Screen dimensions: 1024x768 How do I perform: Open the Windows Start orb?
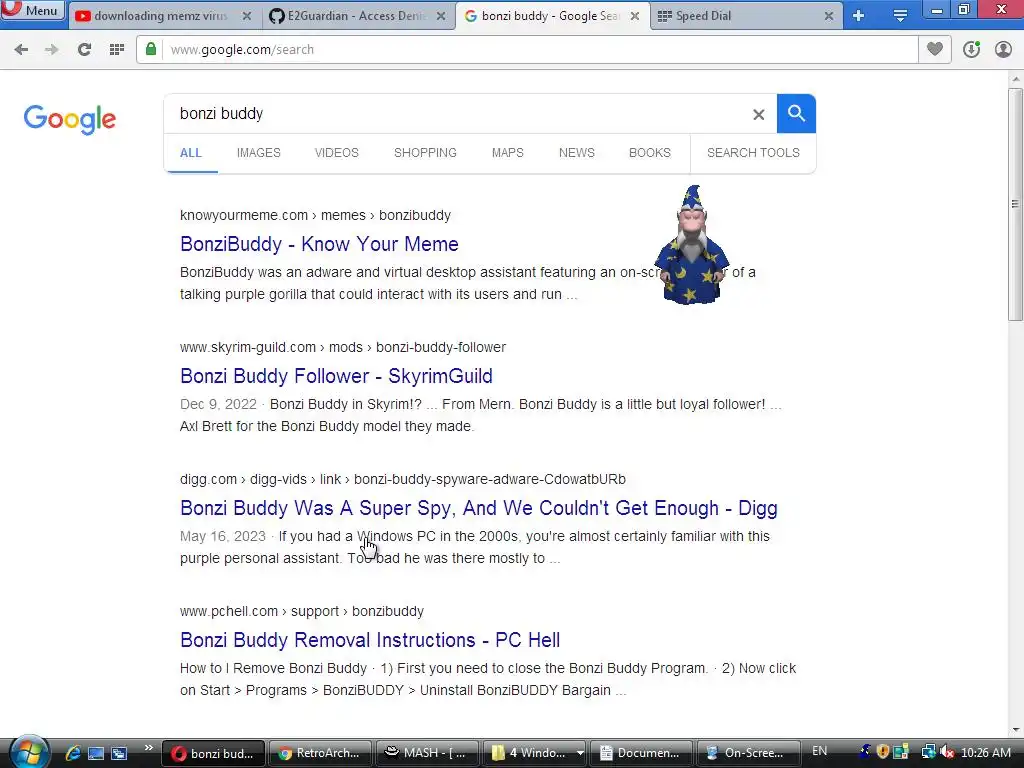pyautogui.click(x=29, y=752)
